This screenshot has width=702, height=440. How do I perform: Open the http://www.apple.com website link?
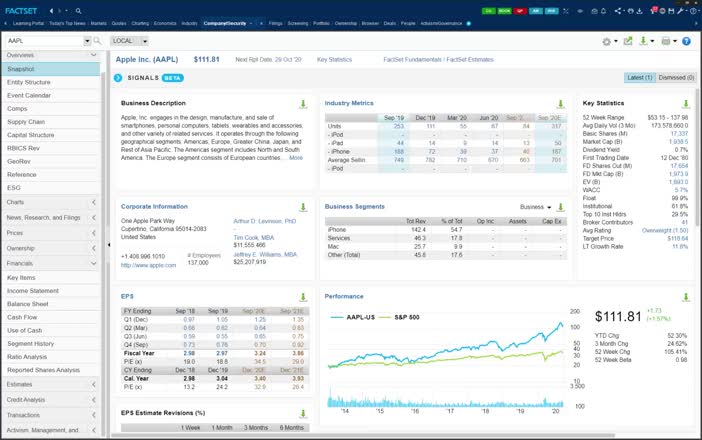(x=148, y=265)
